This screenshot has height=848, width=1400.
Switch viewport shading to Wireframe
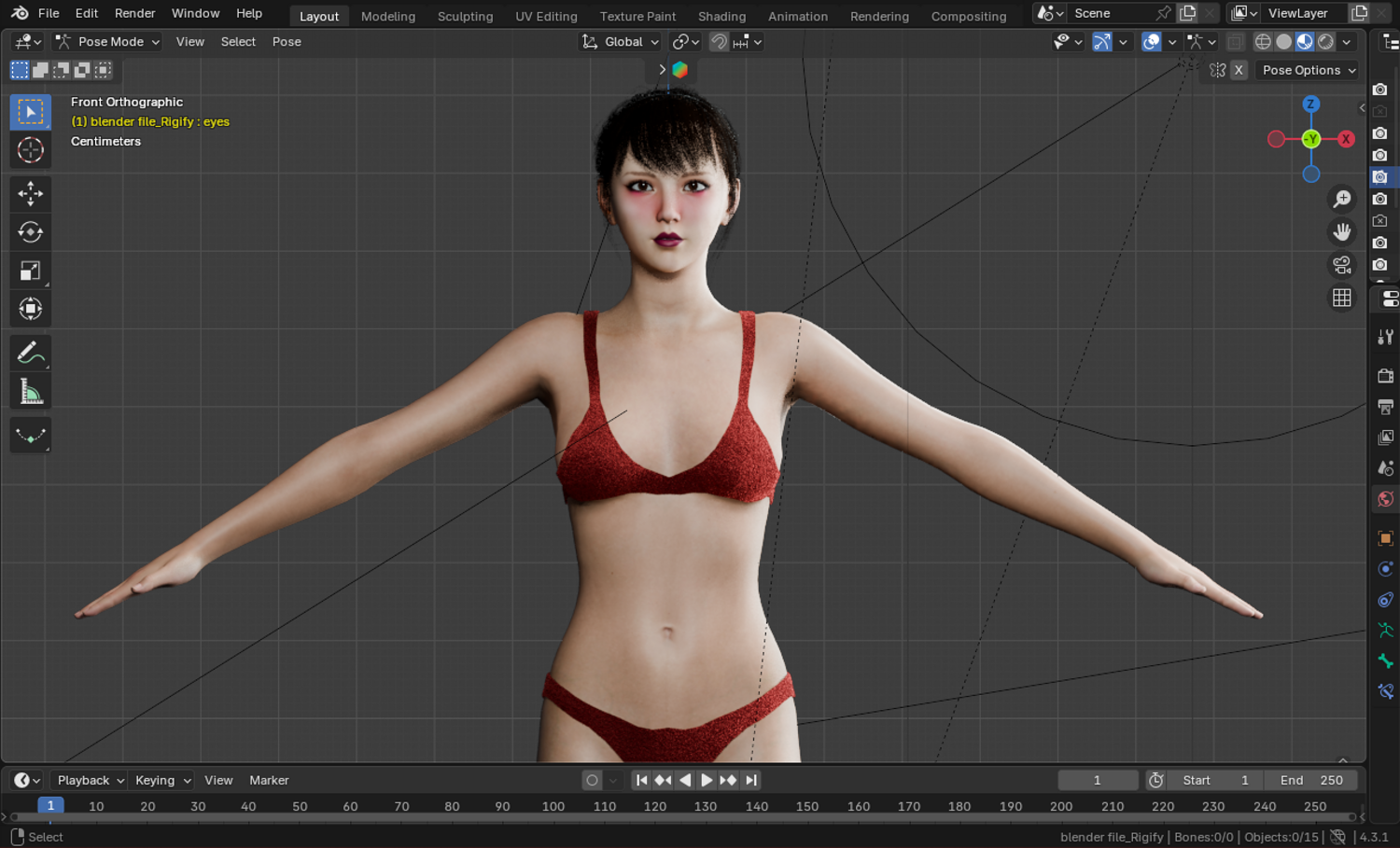(x=1263, y=42)
